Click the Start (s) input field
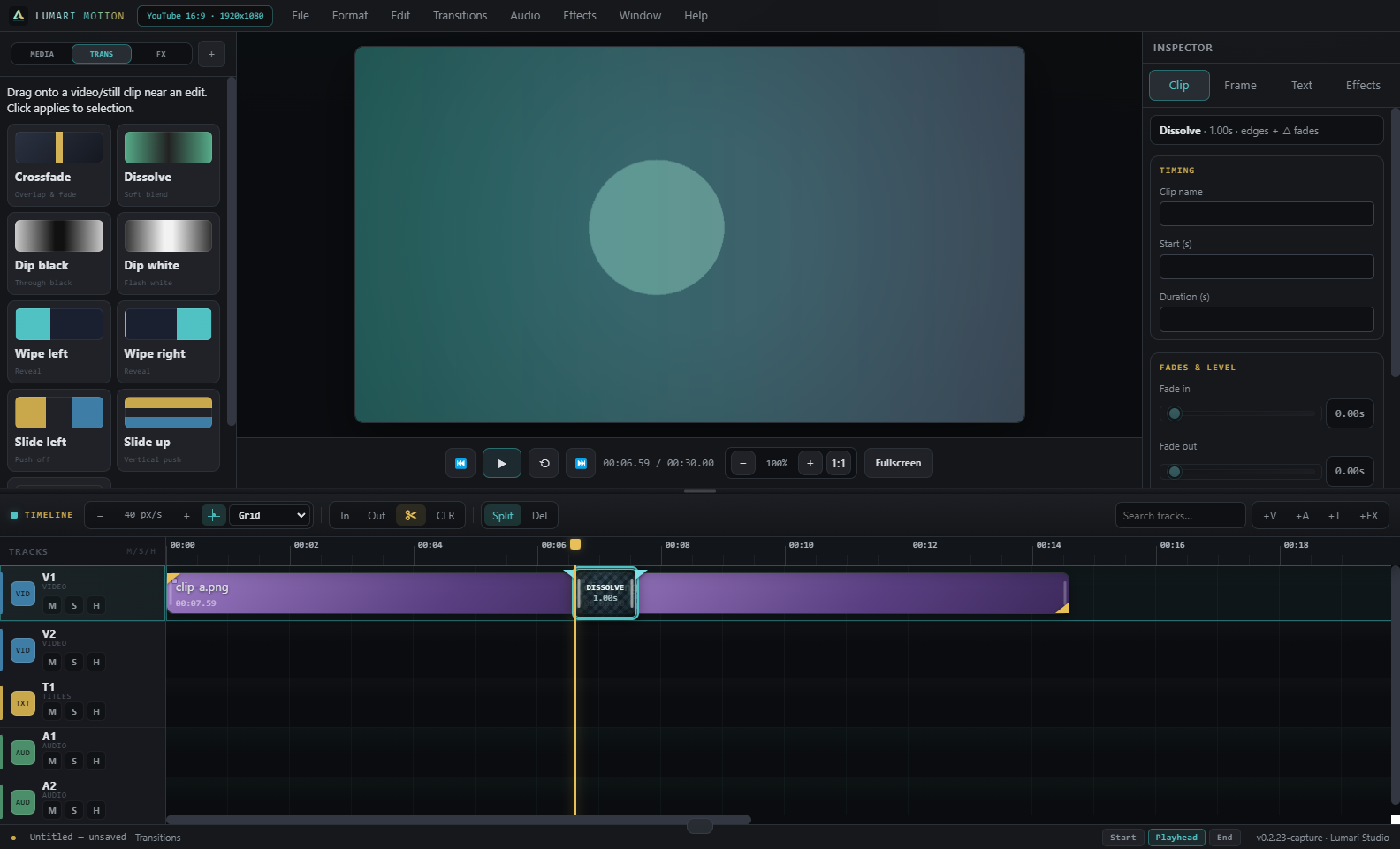1400x849 pixels. (1267, 267)
